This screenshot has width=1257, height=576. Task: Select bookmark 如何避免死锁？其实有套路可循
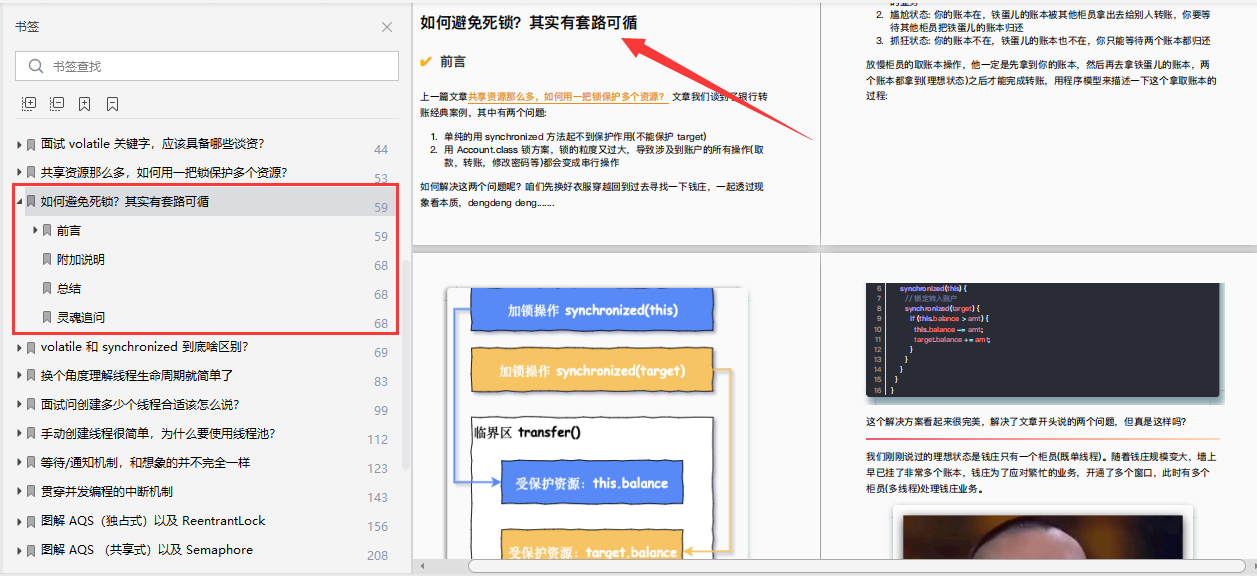pos(125,201)
